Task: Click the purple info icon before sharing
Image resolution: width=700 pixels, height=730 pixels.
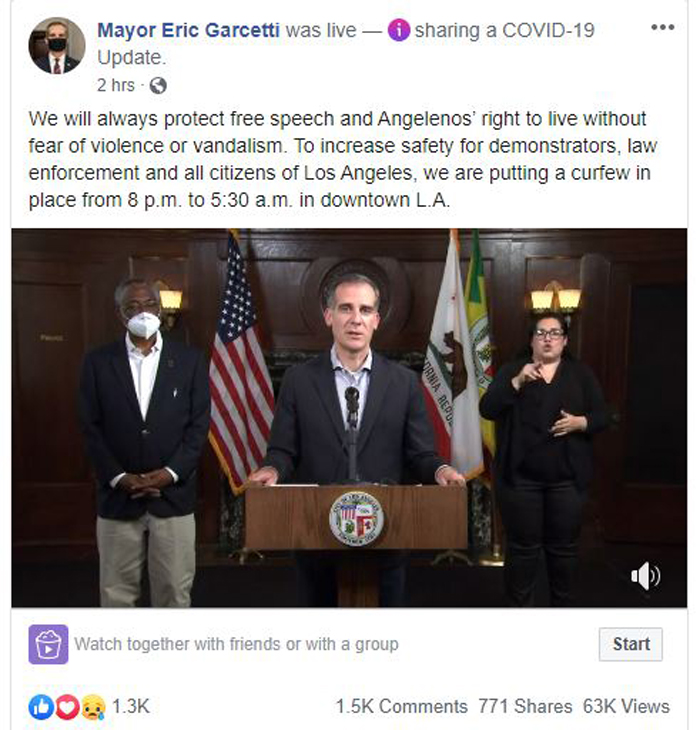Action: click(x=398, y=30)
